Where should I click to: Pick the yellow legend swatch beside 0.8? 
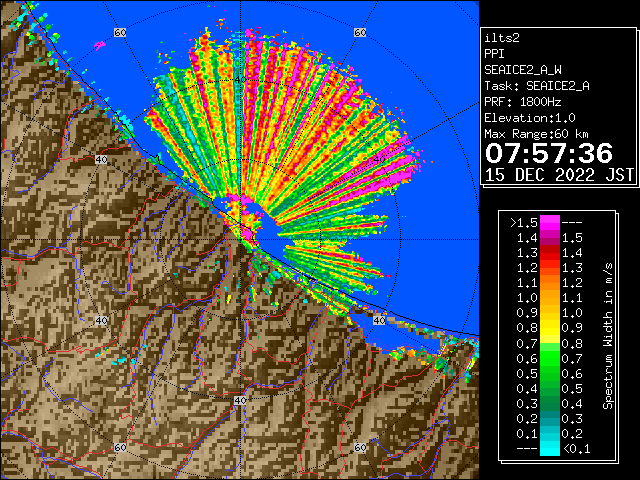pyautogui.click(x=550, y=329)
